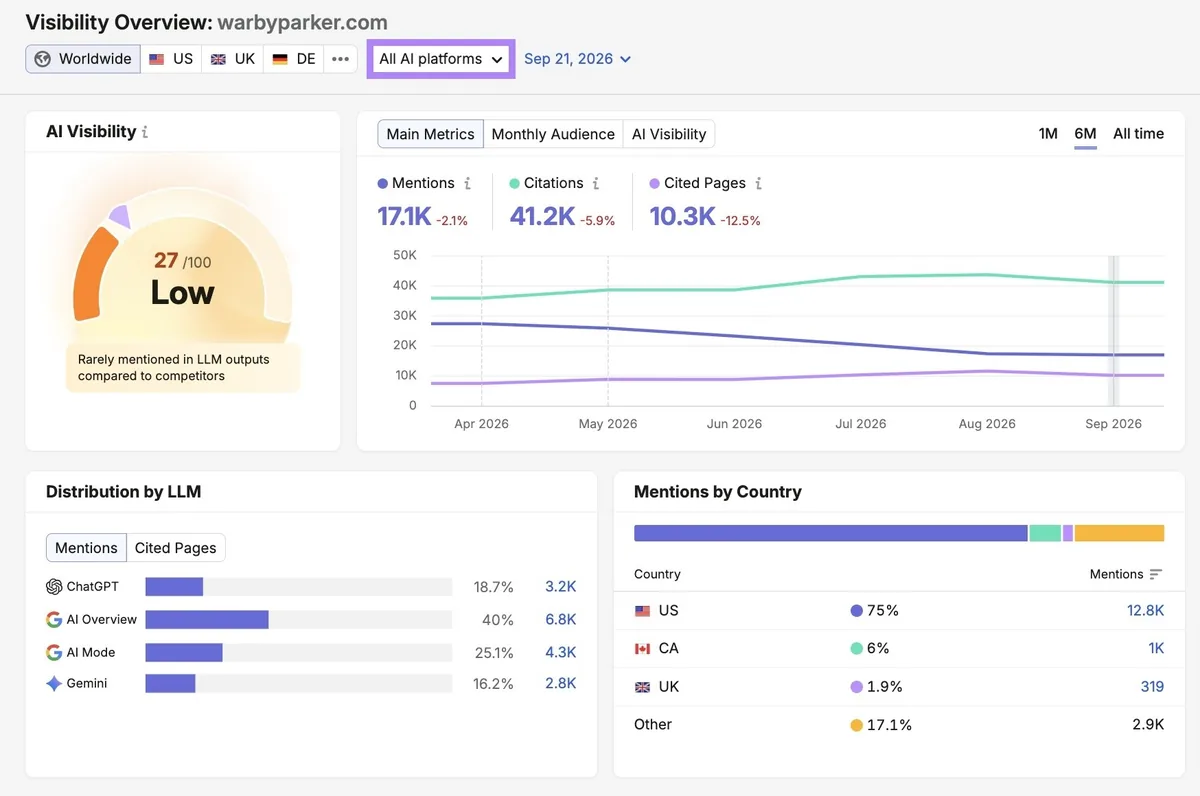This screenshot has height=796, width=1200.
Task: Open the 1K Canada mentions link
Action: [x=1156, y=649]
